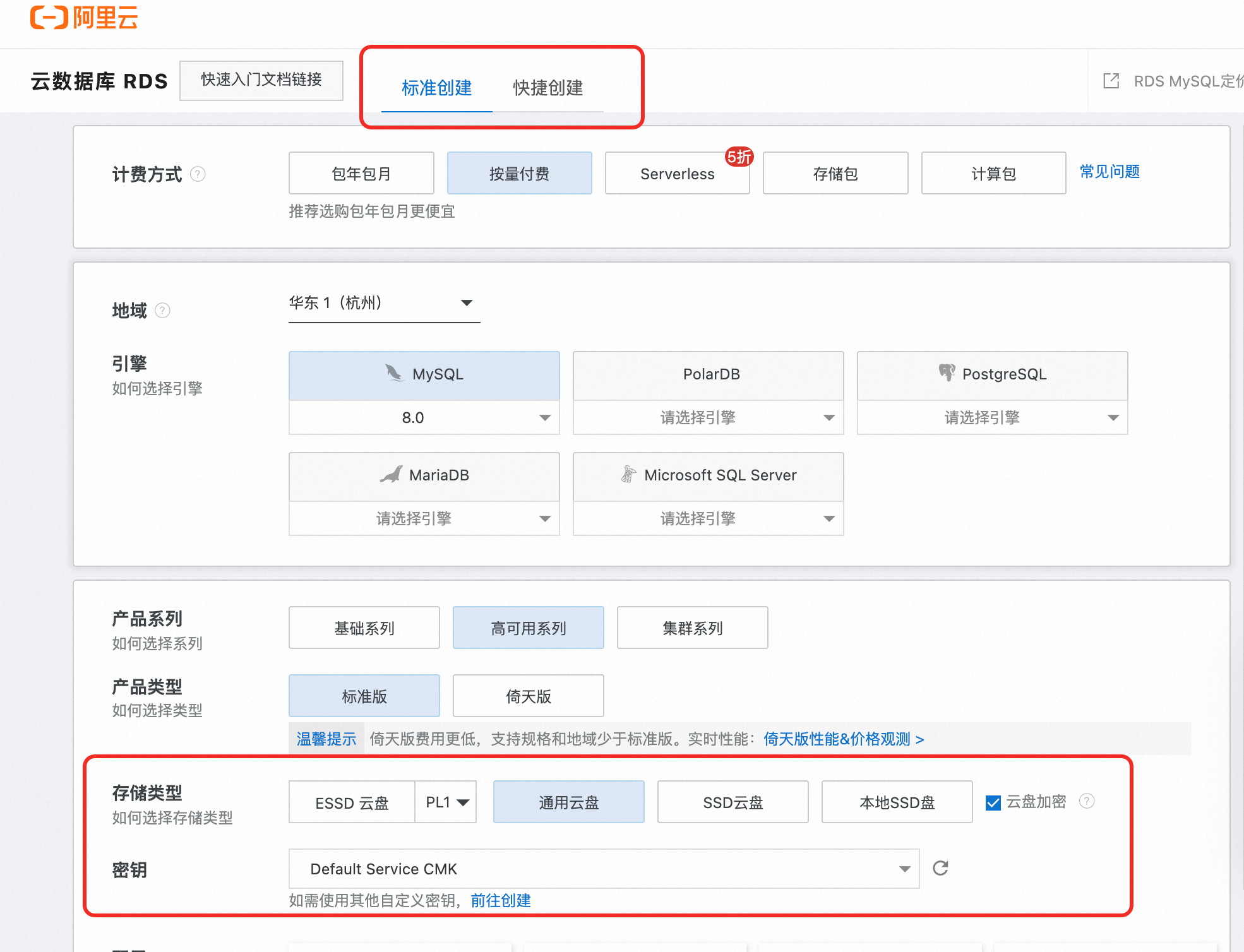Click the MySQL dolphin icon
This screenshot has width=1244, height=952.
(395, 373)
